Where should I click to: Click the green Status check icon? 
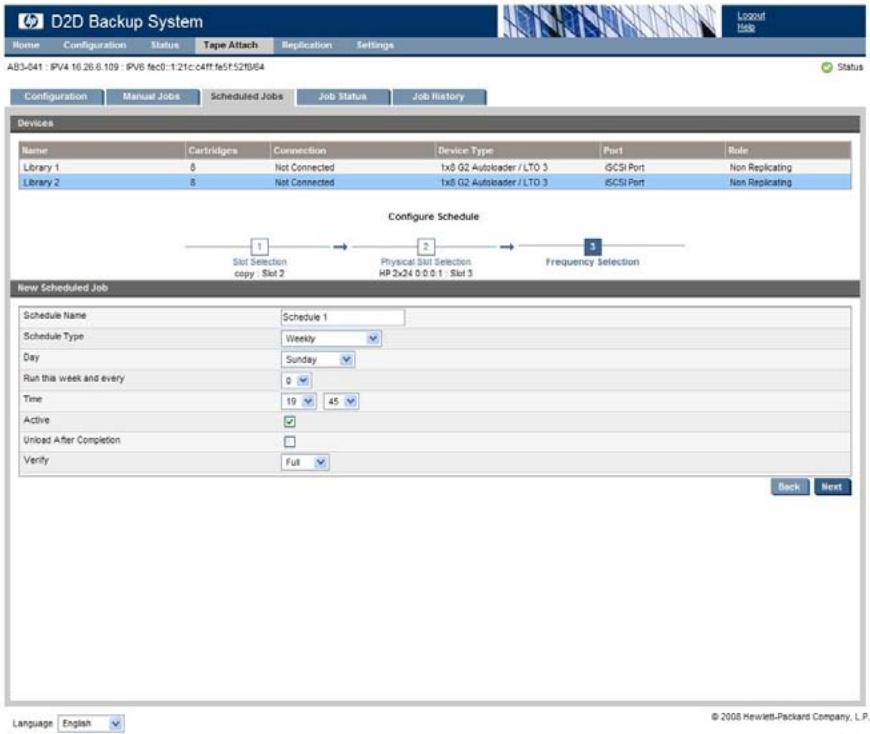tap(826, 67)
